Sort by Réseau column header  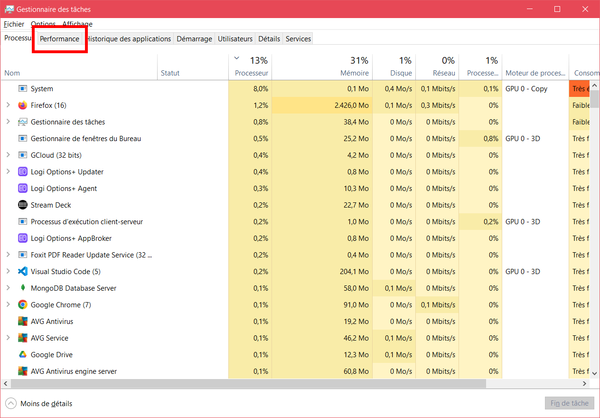pos(437,67)
